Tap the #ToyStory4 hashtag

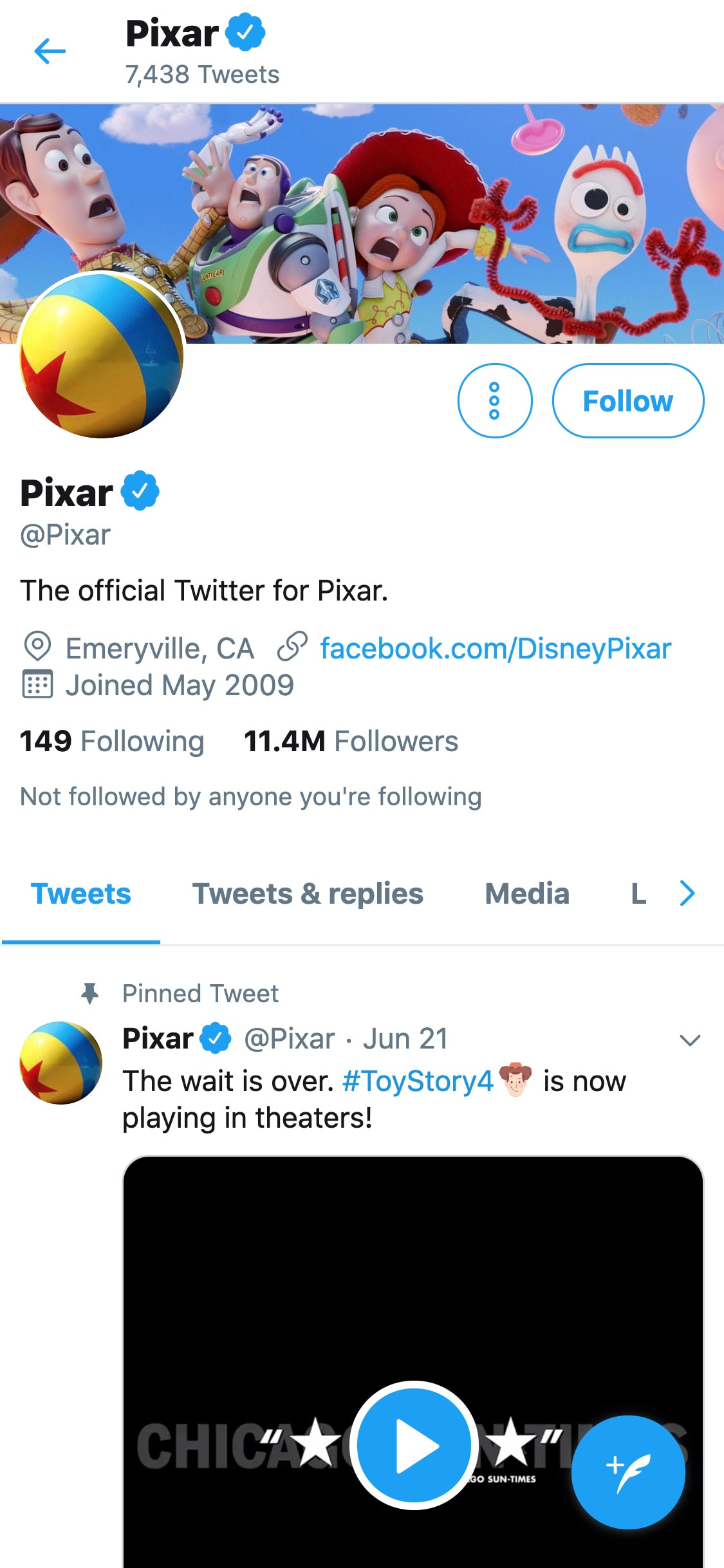418,1081
